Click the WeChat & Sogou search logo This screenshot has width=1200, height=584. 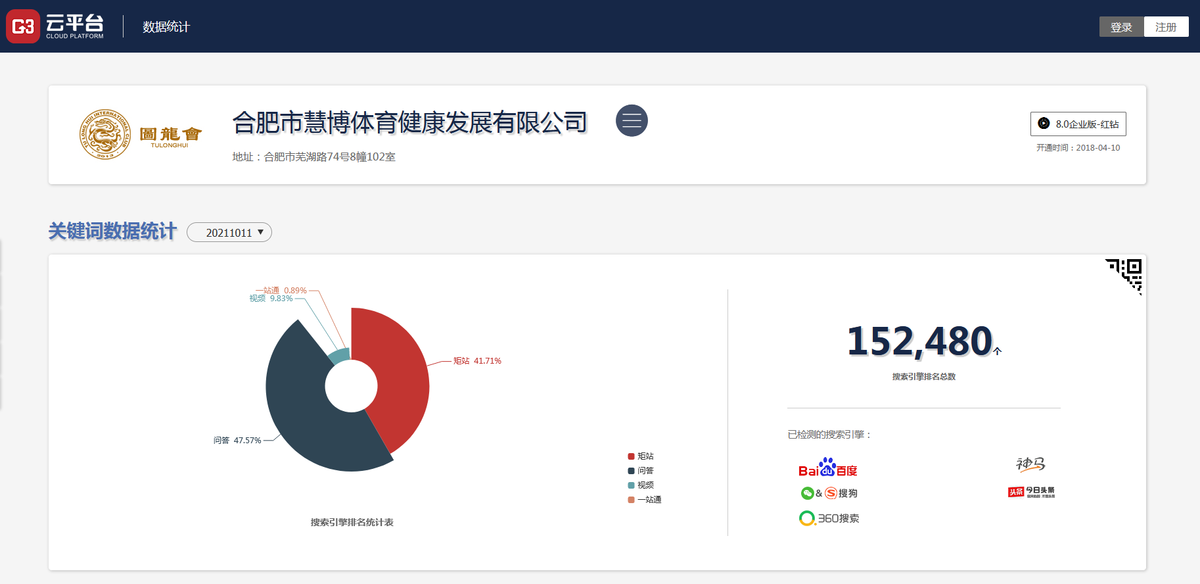(x=829, y=493)
